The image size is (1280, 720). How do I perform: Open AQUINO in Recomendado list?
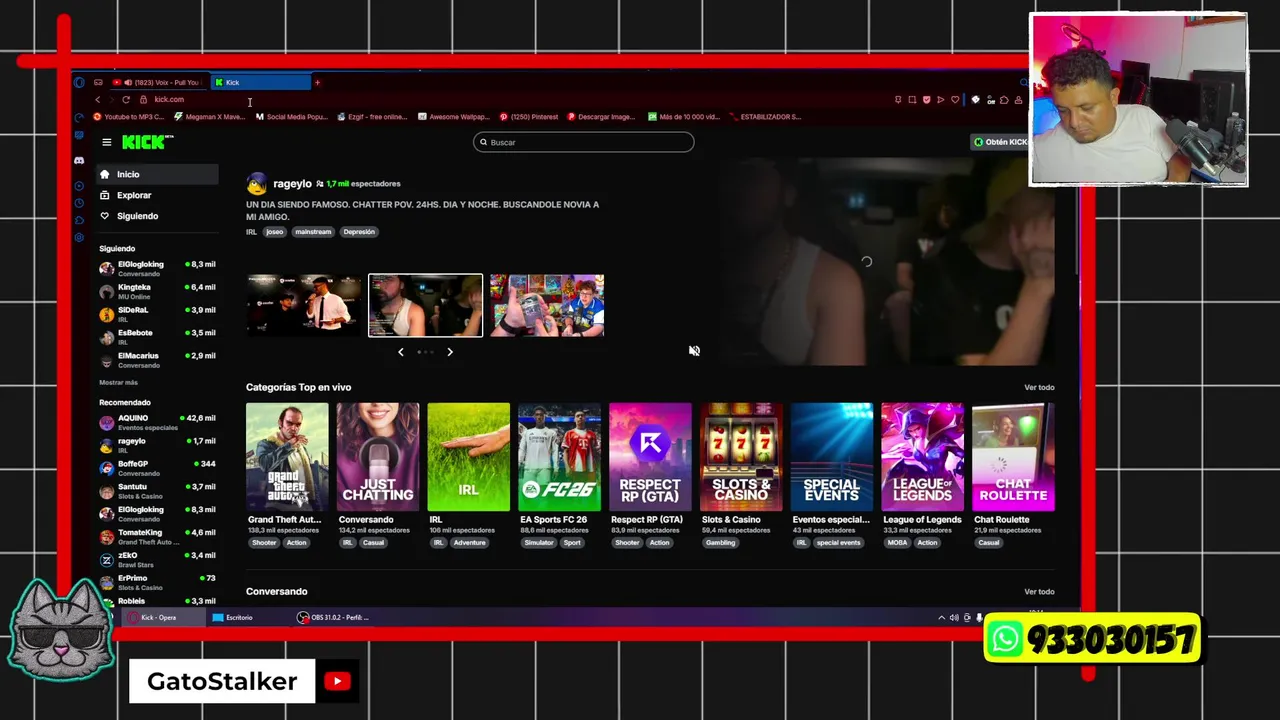pyautogui.click(x=157, y=422)
